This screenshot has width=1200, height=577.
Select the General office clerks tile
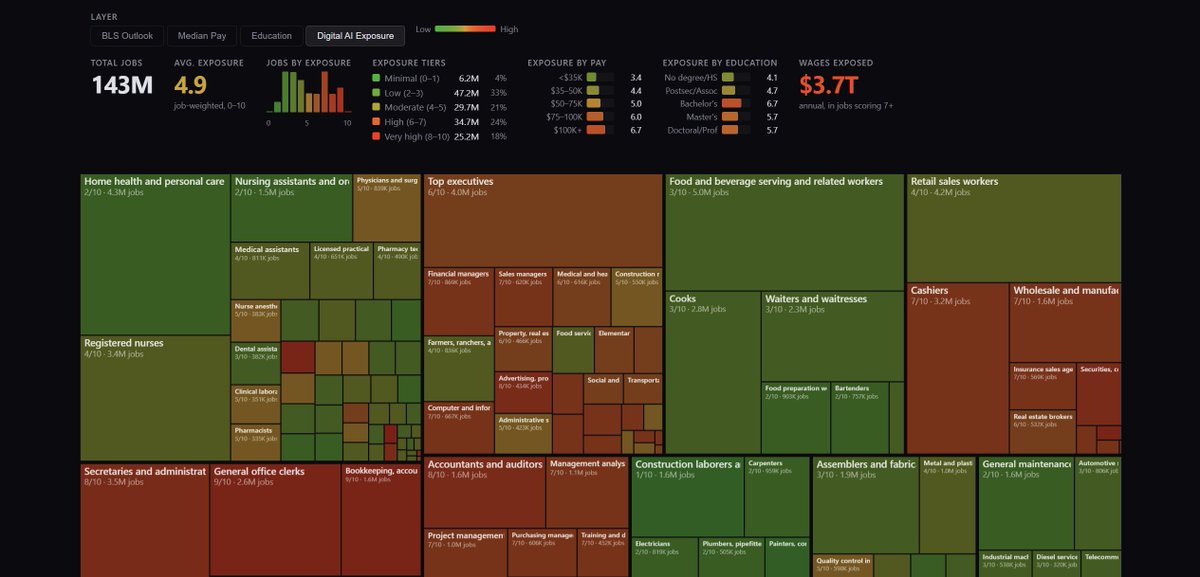275,519
